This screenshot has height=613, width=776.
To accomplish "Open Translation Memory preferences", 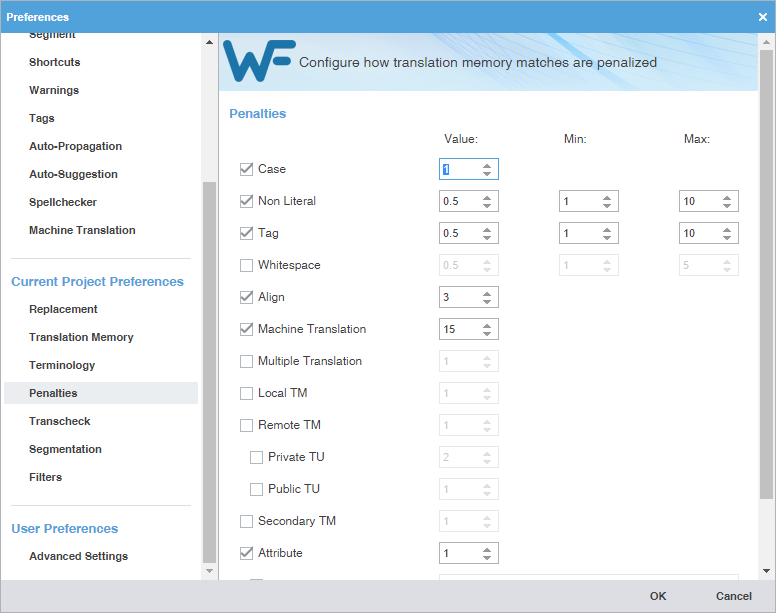I will [81, 337].
